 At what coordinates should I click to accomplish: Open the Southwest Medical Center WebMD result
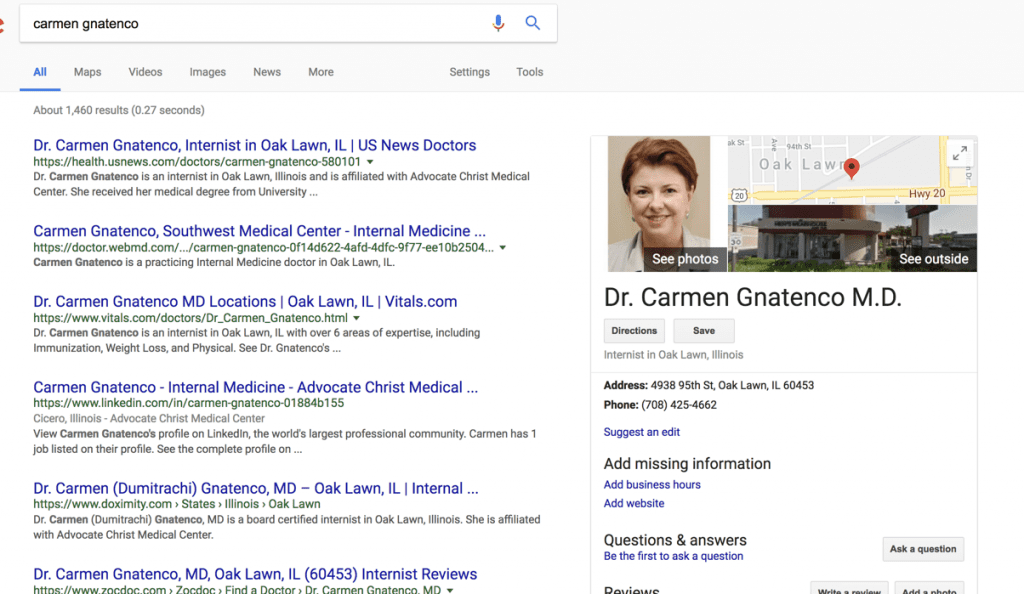259,231
